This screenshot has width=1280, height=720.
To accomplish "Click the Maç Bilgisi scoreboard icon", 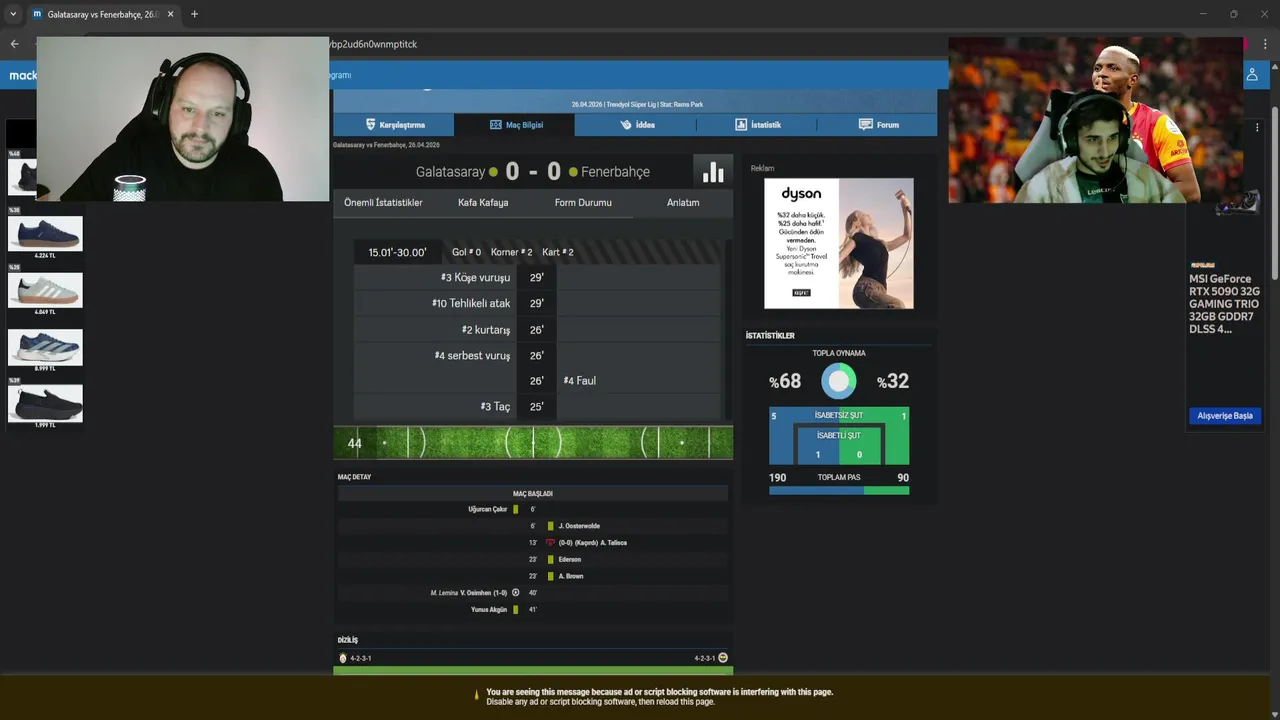I will [495, 125].
